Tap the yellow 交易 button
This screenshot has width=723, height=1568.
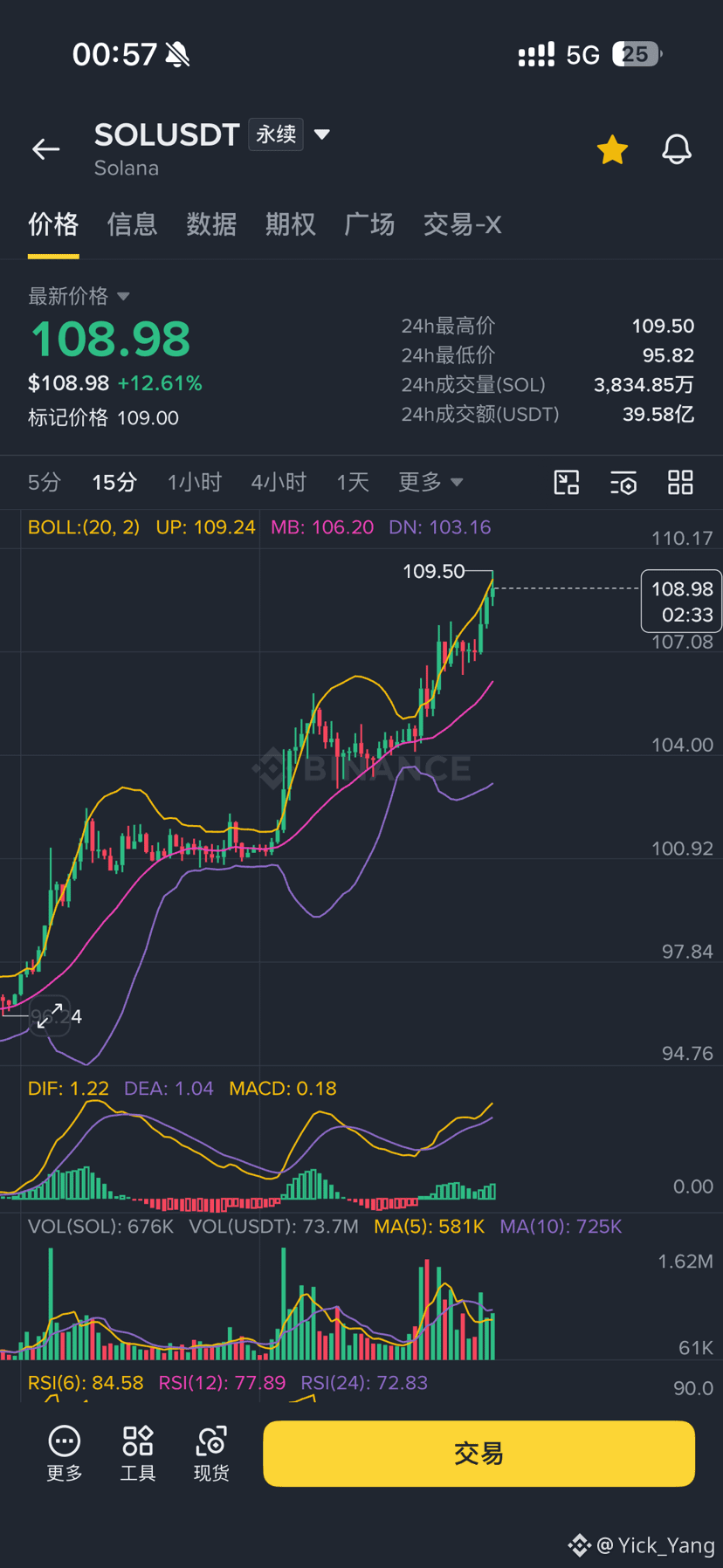[479, 1454]
